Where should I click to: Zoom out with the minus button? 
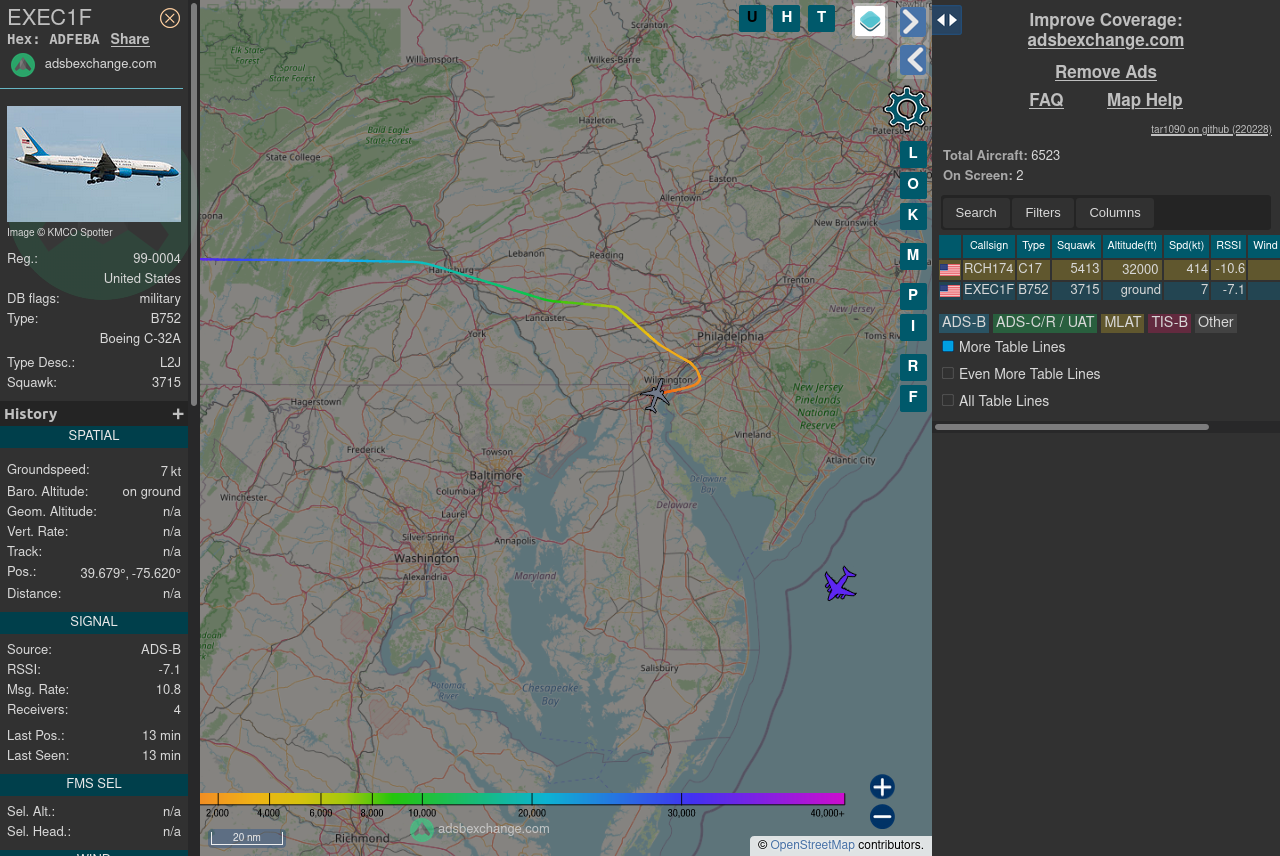coord(882,817)
